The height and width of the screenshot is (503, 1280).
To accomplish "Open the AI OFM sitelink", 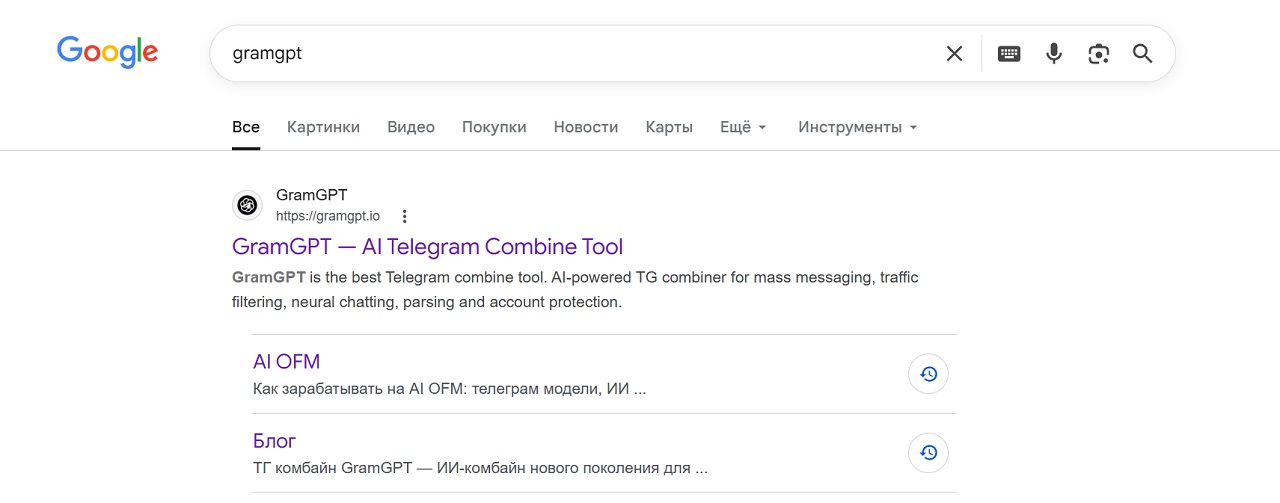I will (x=287, y=362).
